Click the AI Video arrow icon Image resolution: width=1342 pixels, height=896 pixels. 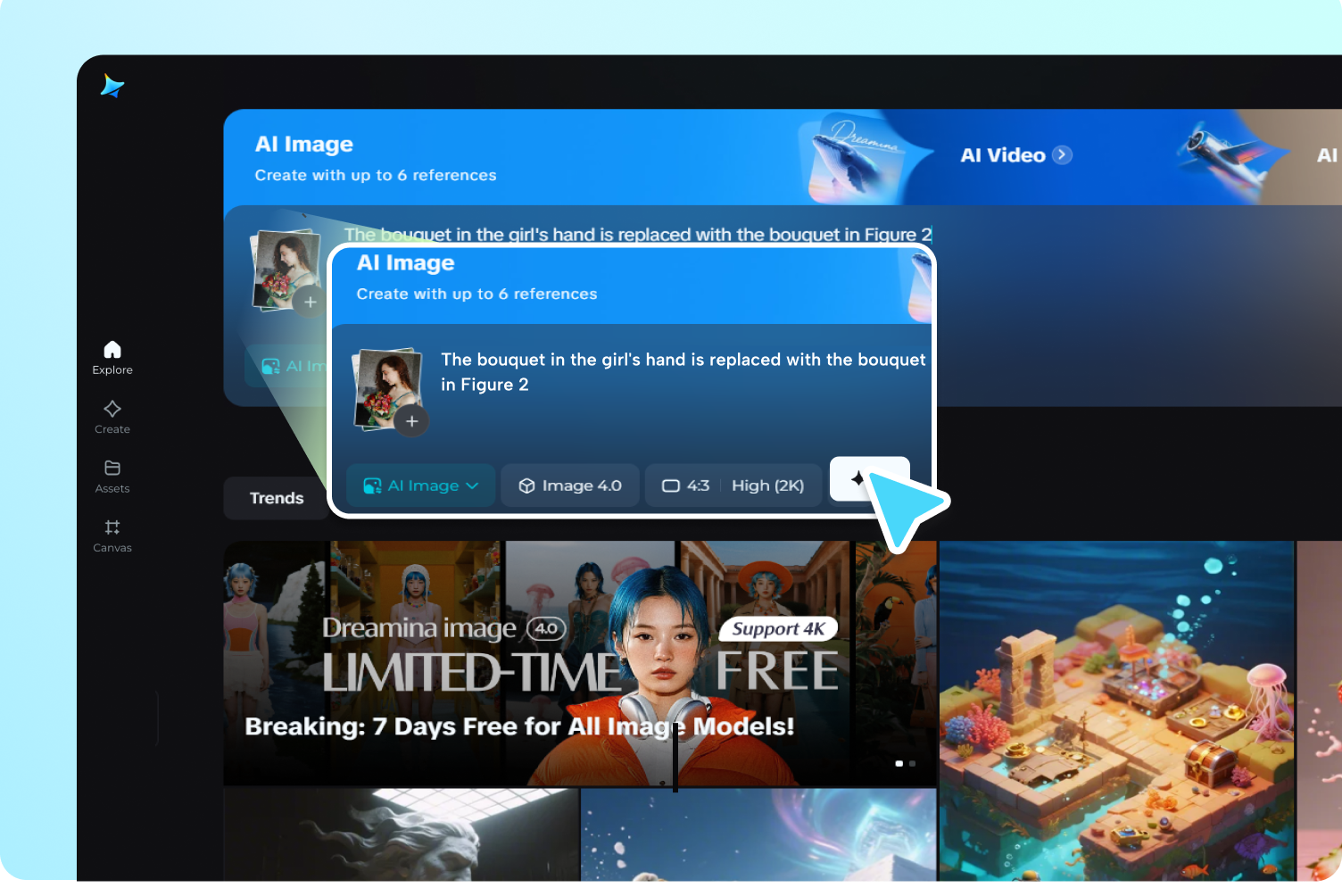(x=1062, y=155)
